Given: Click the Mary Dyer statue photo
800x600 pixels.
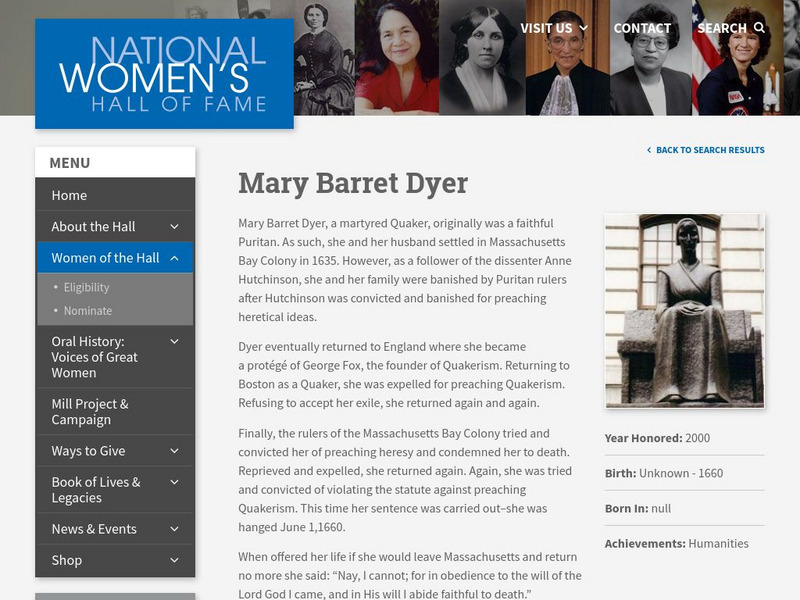Looking at the screenshot, I should (685, 311).
